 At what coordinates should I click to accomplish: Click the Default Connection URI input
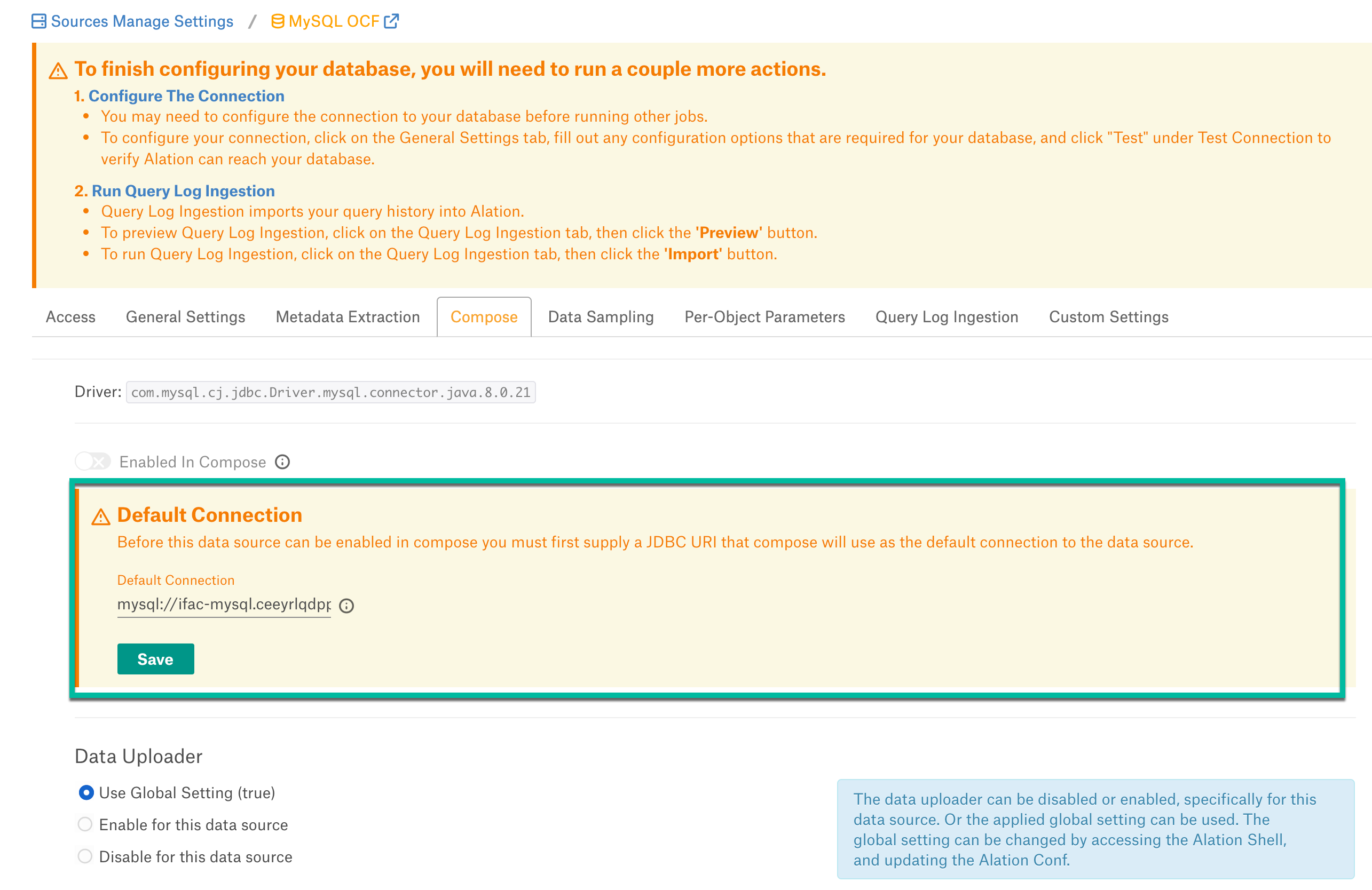(x=224, y=605)
